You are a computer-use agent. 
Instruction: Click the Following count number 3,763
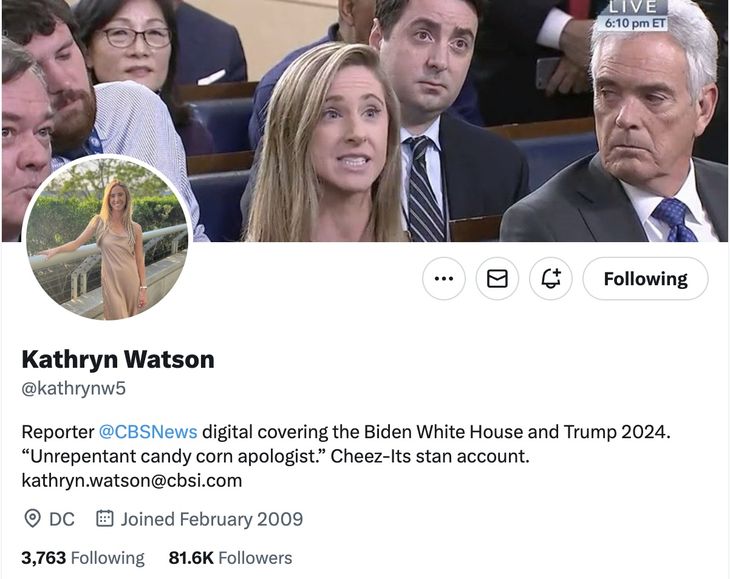44,558
